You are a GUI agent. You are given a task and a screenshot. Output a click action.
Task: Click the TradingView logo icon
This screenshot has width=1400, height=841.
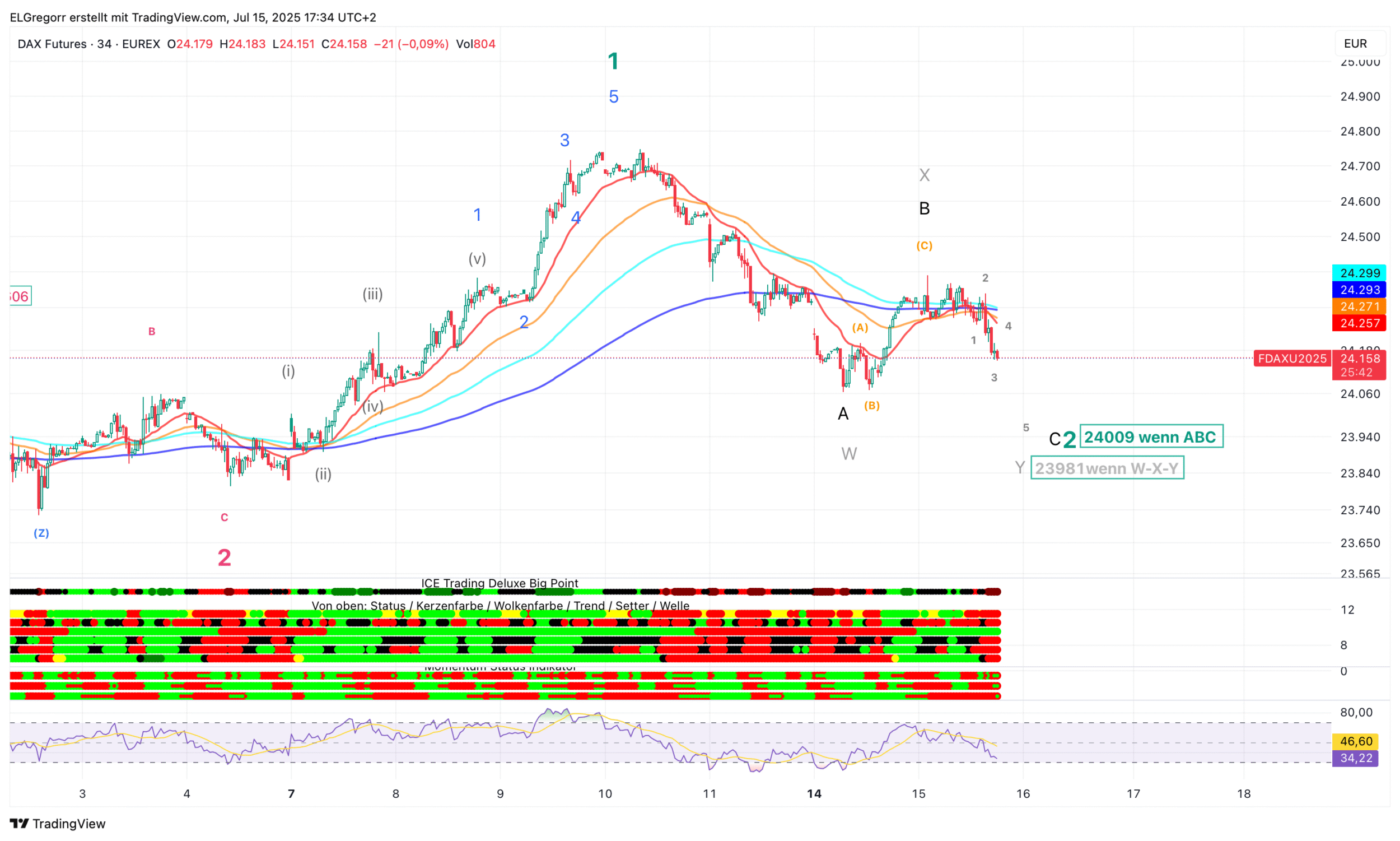coord(18,823)
